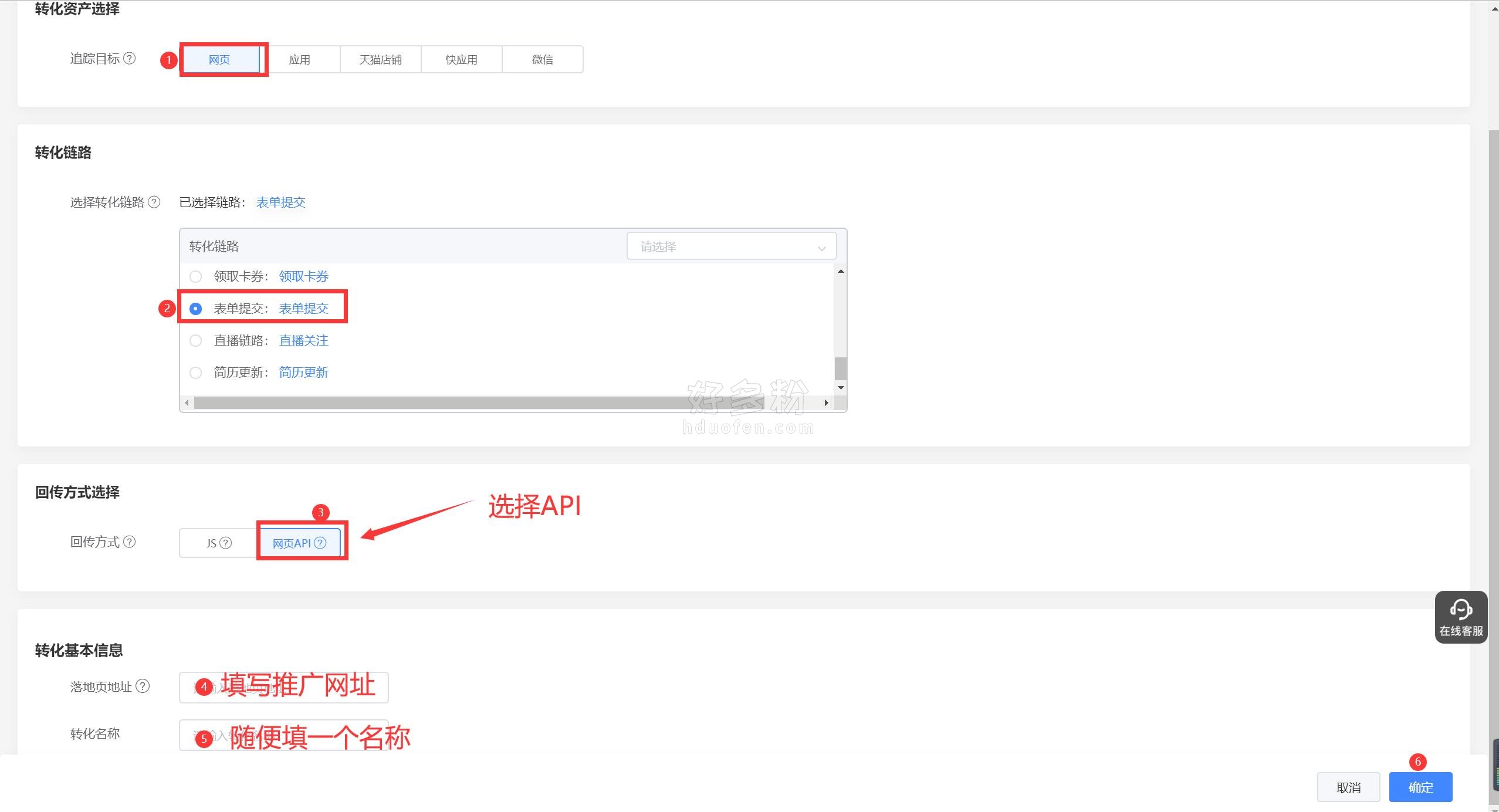The height and width of the screenshot is (812, 1499).
Task: Click question mark icon next to JS
Action: pyautogui.click(x=225, y=543)
